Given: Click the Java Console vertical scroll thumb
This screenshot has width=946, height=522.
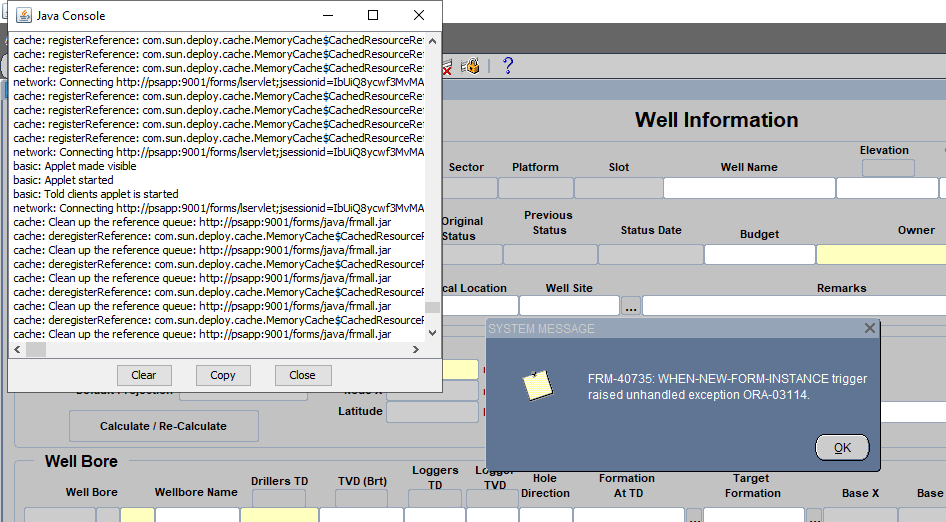Looking at the screenshot, I should [432, 307].
